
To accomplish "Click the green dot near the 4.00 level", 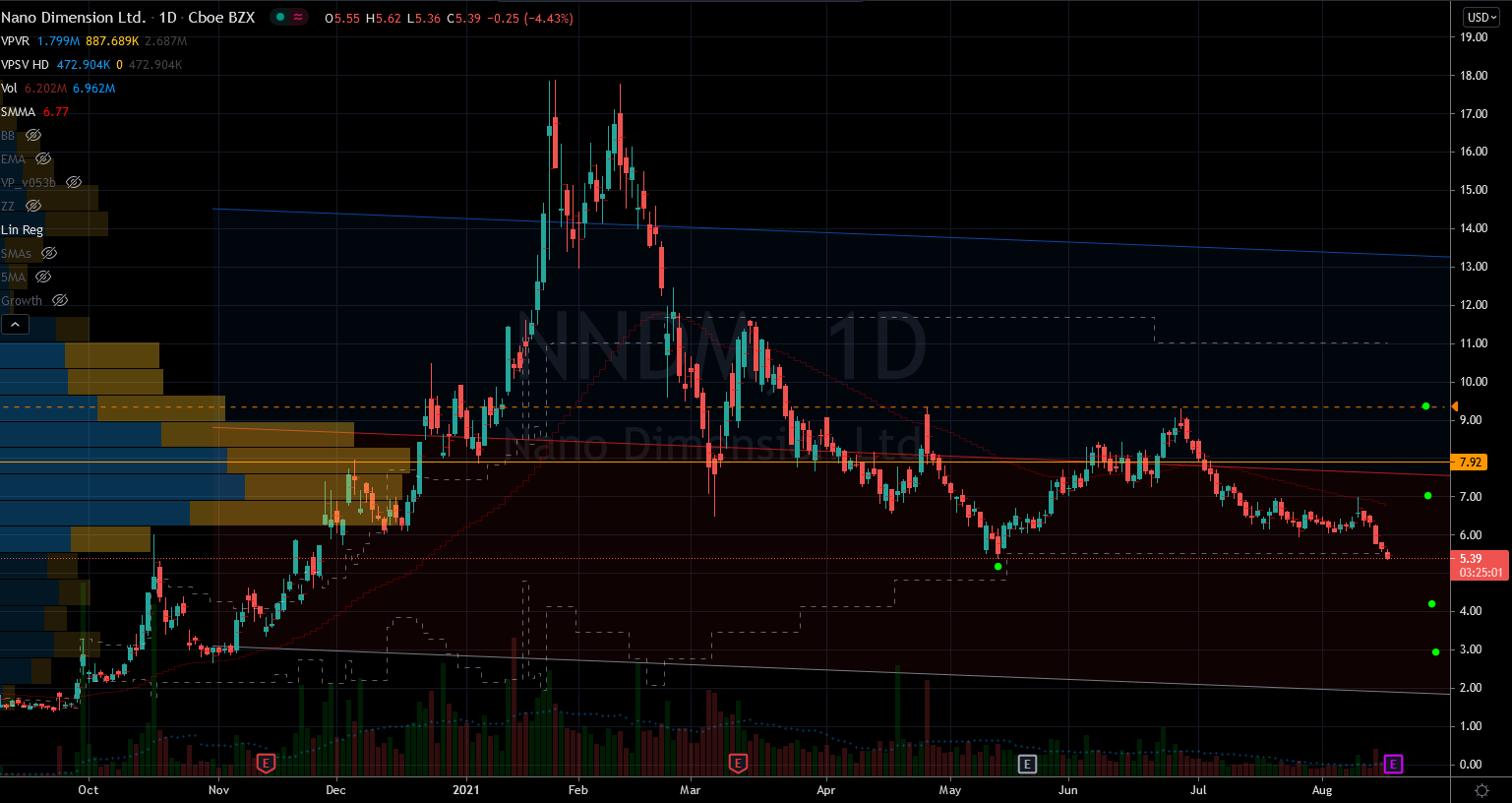I will pos(1432,604).
